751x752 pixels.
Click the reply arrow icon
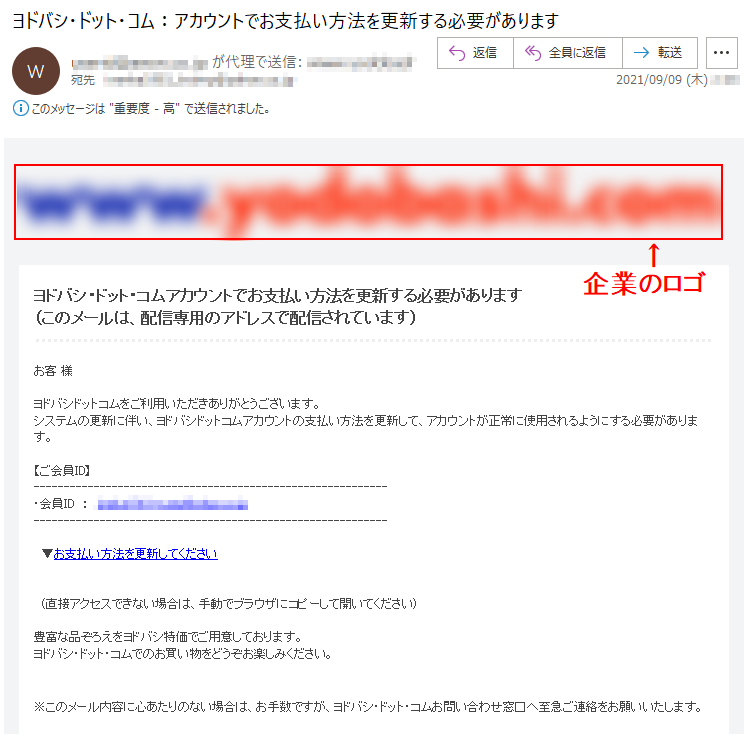point(457,53)
